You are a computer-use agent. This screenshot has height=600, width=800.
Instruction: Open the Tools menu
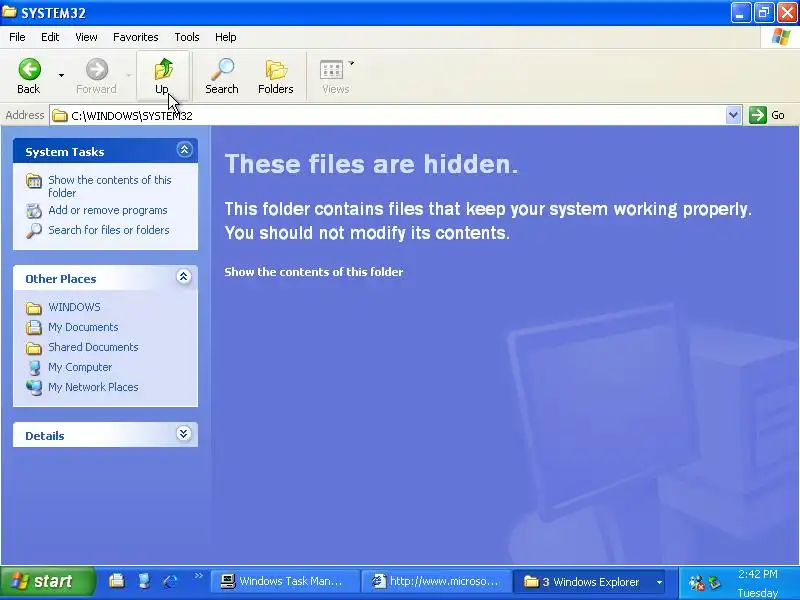coord(187,37)
